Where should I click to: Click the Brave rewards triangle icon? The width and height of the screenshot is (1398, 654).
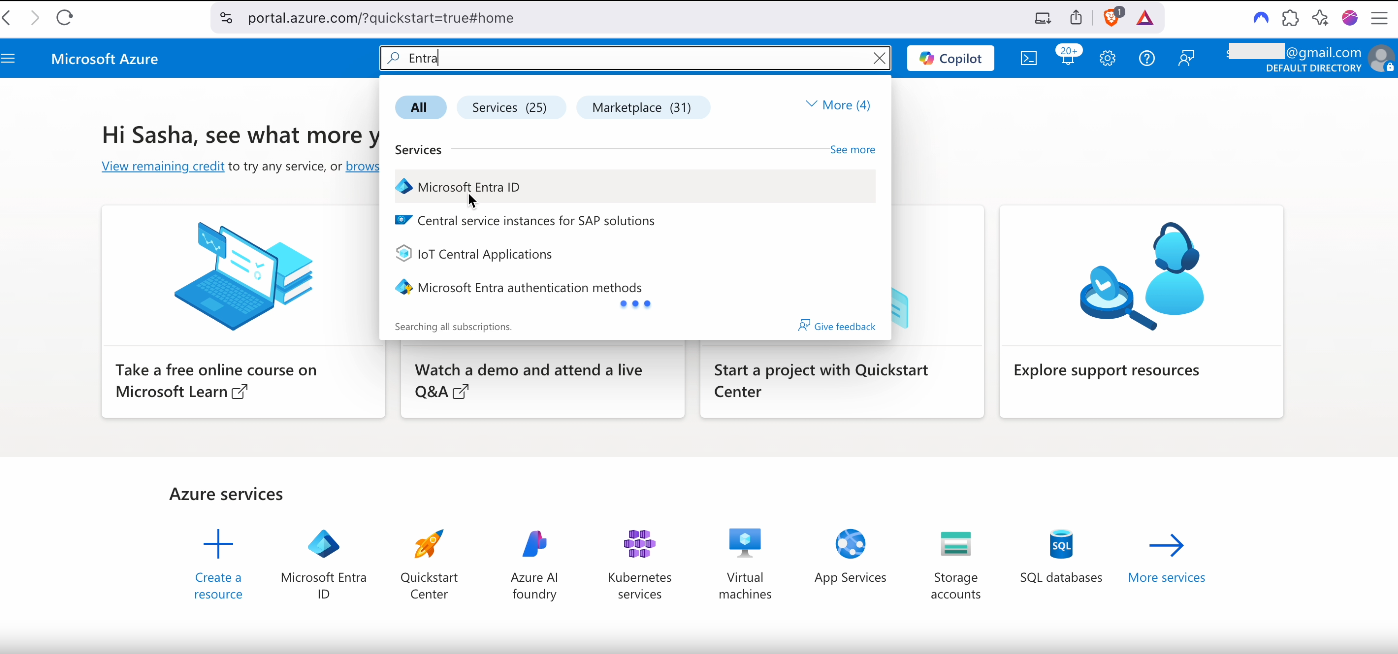point(1145,18)
